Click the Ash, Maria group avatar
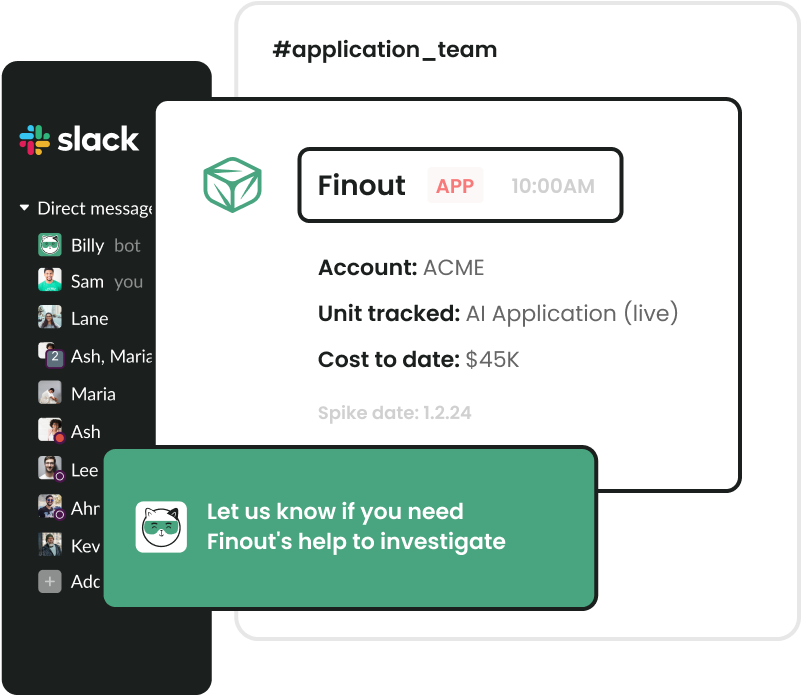The height and width of the screenshot is (695, 801). coord(51,355)
